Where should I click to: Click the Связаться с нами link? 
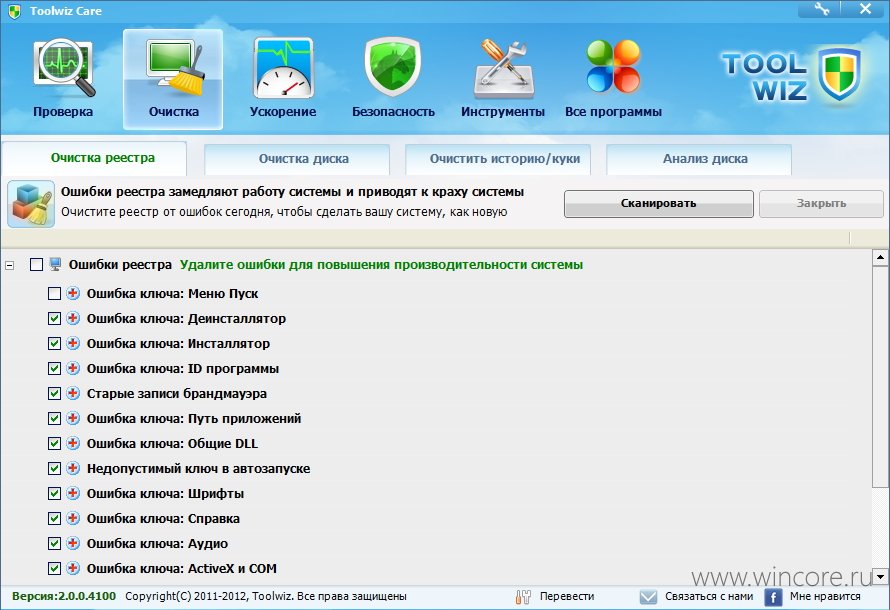coord(709,596)
